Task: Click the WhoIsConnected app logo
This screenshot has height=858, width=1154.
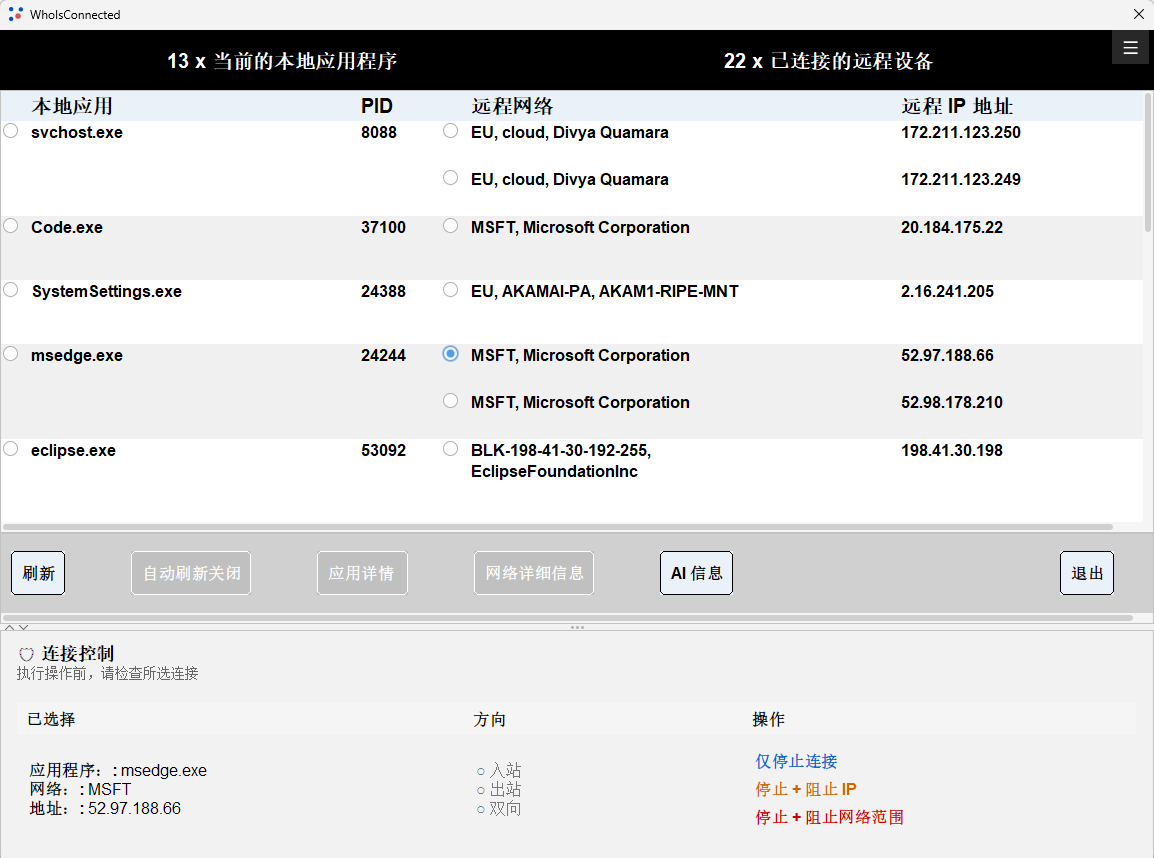Action: (15, 14)
